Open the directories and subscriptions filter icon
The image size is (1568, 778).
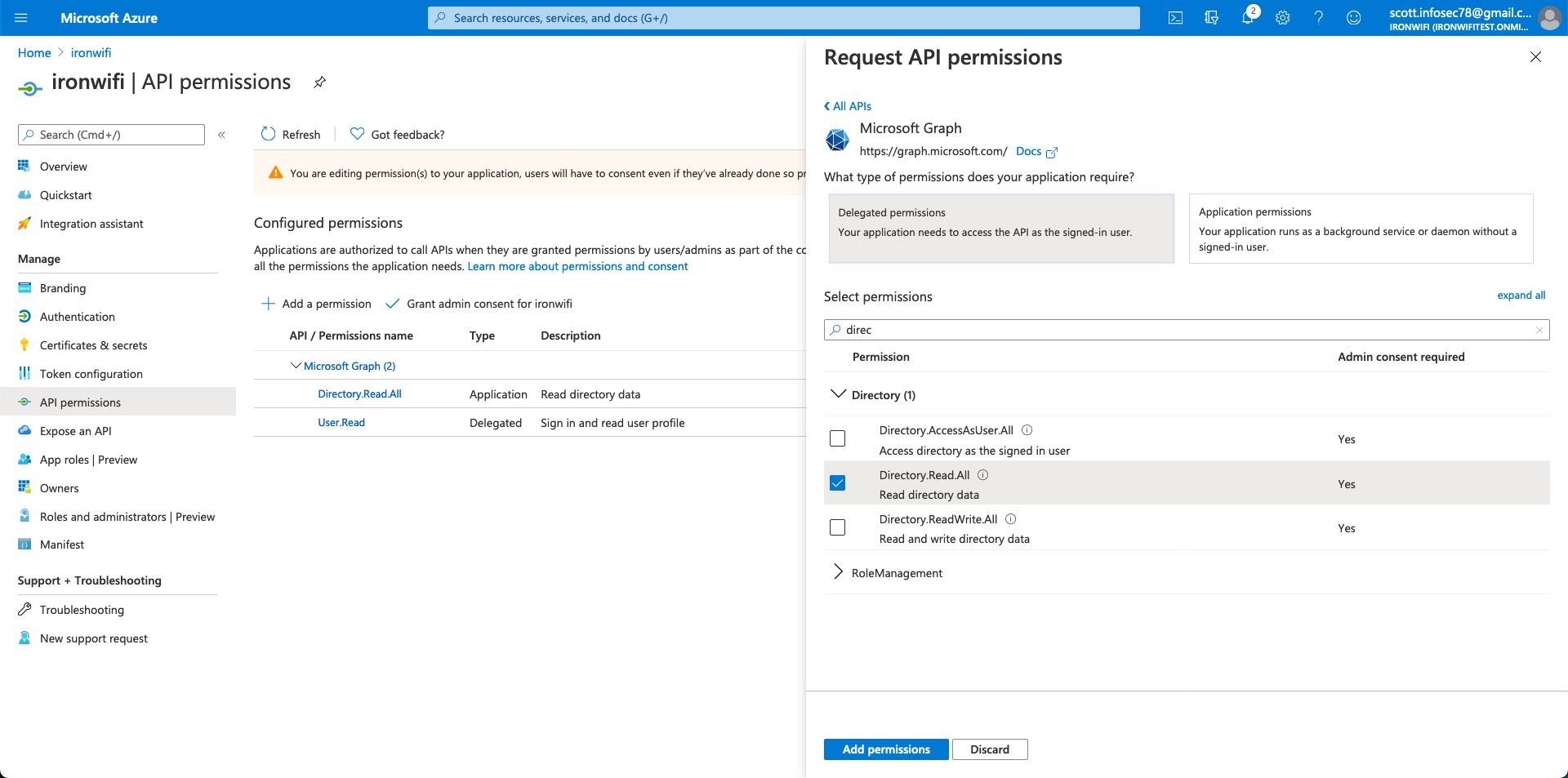tap(1212, 17)
